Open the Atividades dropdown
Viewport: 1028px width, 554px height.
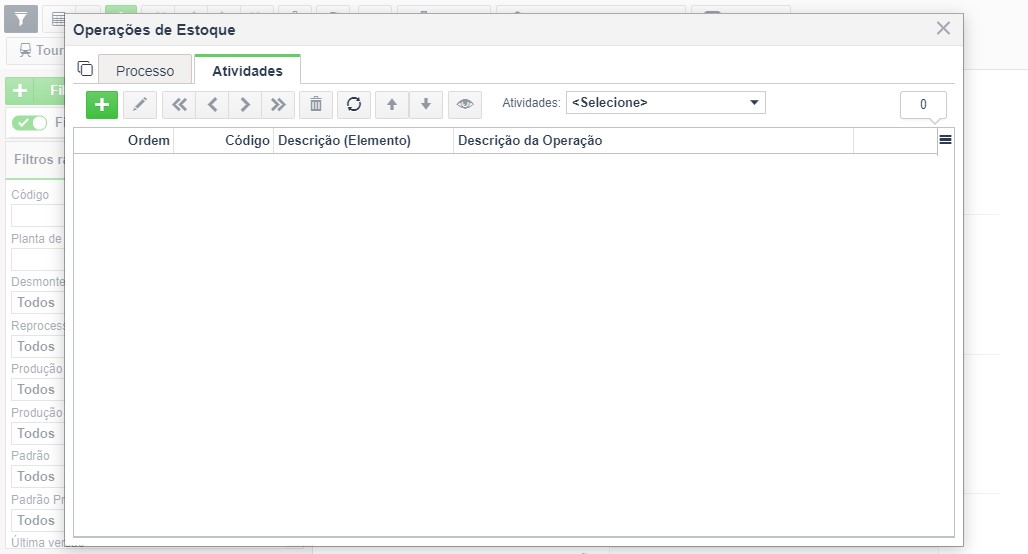[665, 103]
